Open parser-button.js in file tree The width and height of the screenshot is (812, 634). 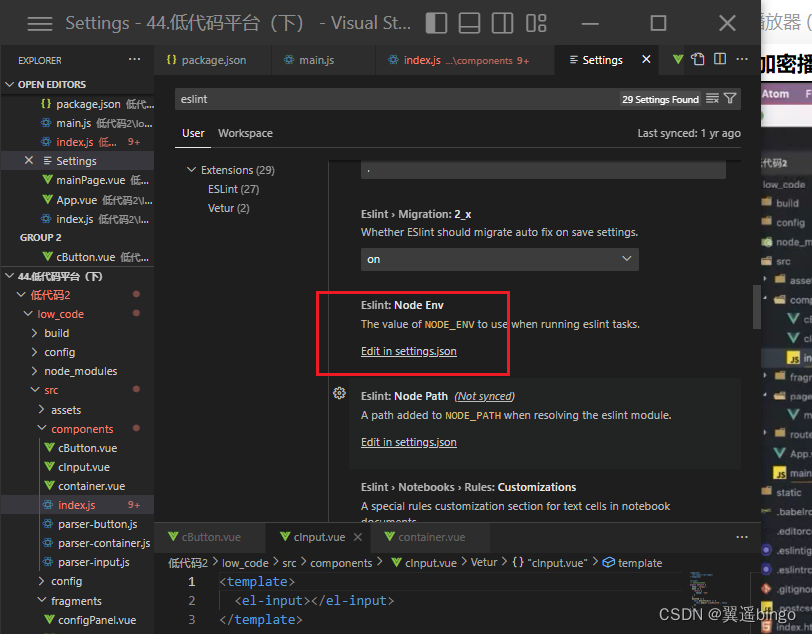tap(97, 524)
